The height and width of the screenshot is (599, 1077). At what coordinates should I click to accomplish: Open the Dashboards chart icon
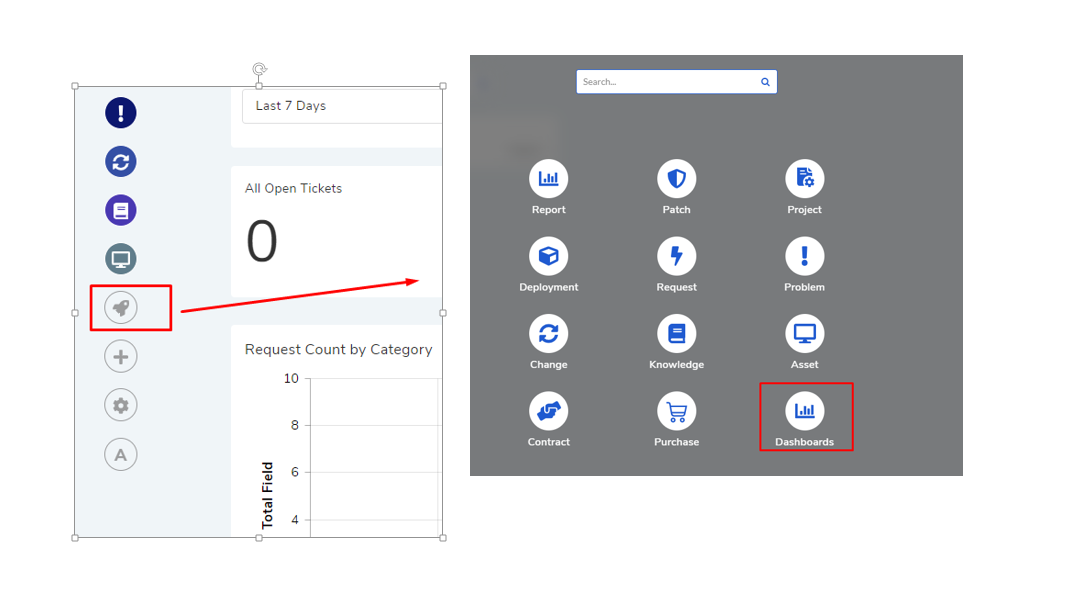(x=804, y=411)
